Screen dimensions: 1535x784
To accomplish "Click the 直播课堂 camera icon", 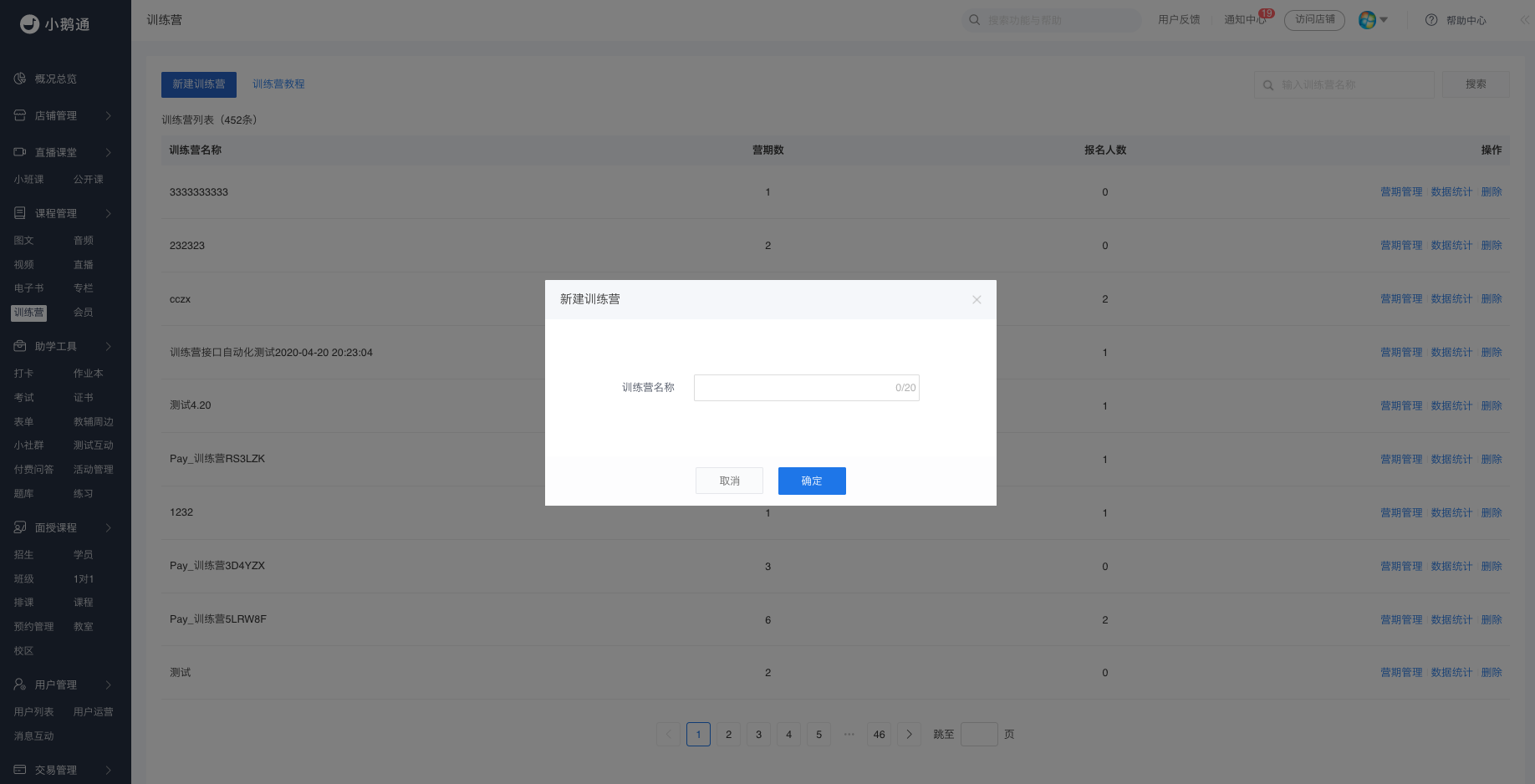I will pos(20,152).
